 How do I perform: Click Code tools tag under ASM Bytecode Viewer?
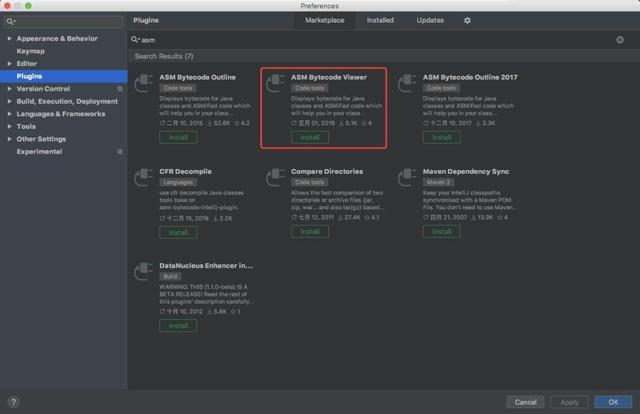(x=309, y=88)
